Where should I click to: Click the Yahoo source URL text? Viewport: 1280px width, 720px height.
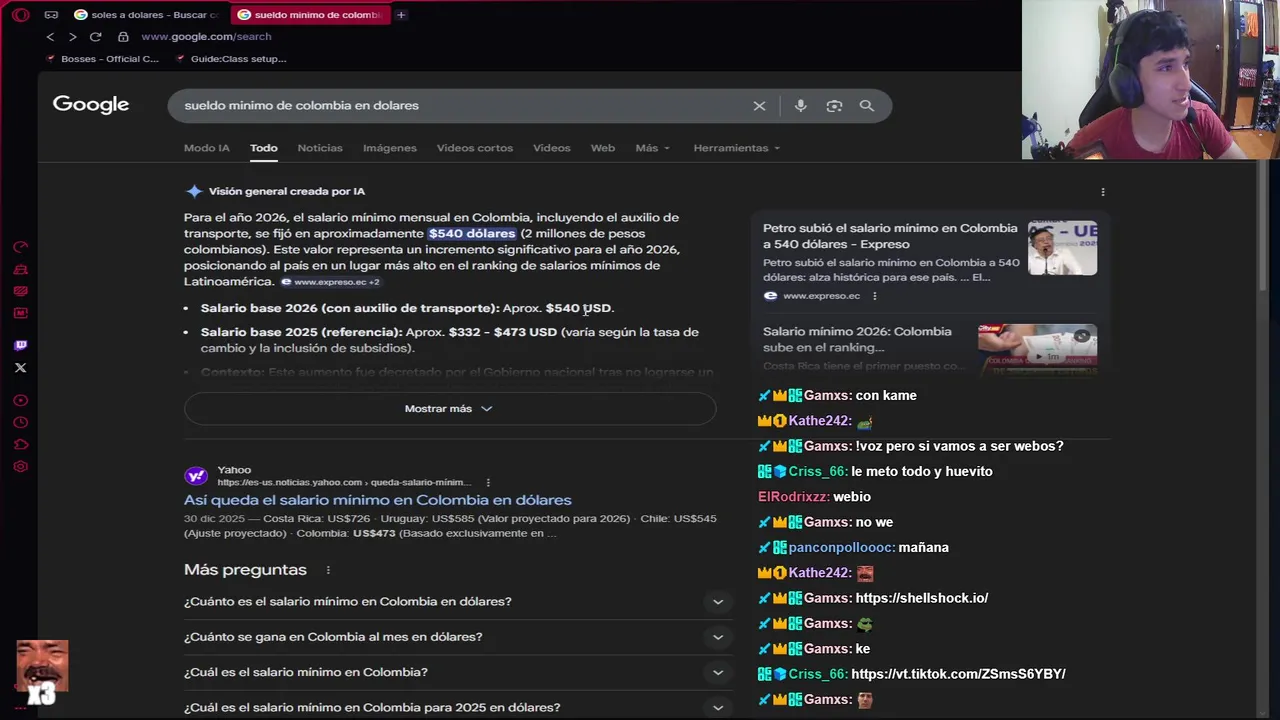(344, 482)
